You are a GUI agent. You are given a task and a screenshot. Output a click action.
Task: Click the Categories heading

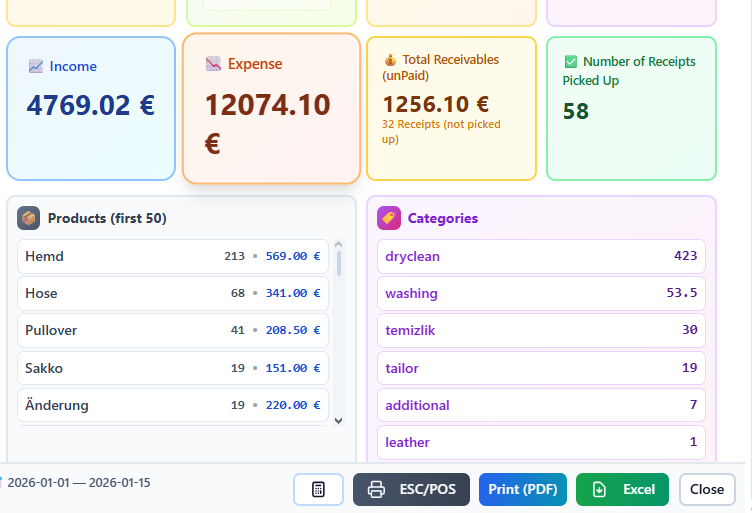tap(443, 218)
